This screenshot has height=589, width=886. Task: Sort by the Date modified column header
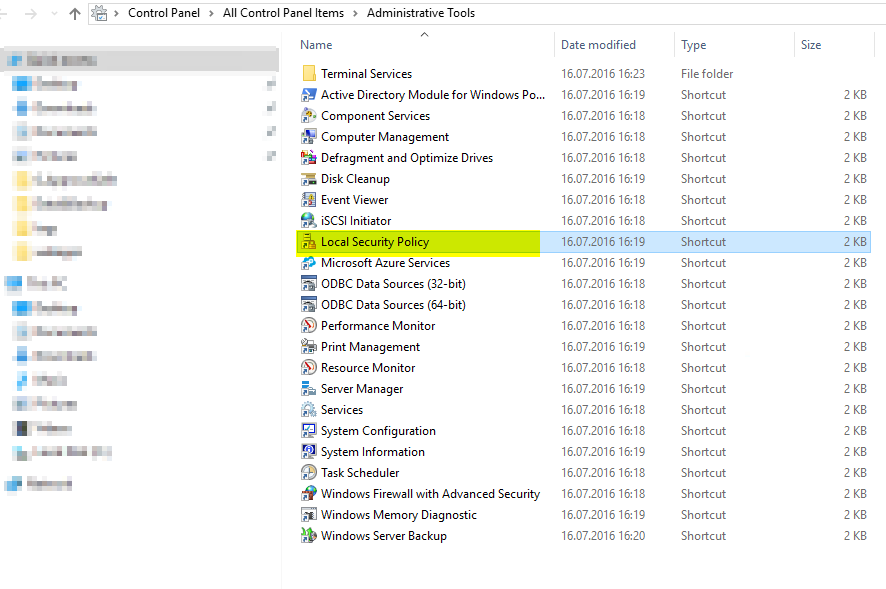(x=598, y=45)
